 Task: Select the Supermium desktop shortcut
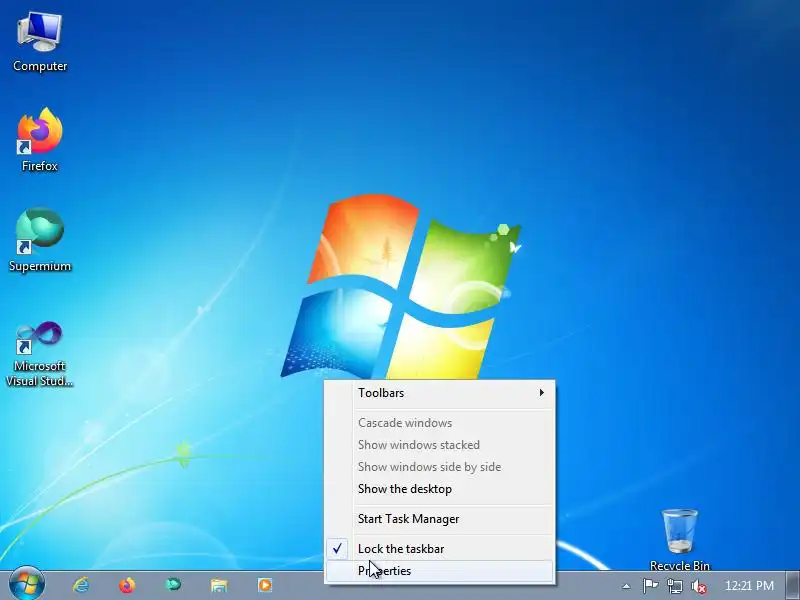tap(40, 240)
